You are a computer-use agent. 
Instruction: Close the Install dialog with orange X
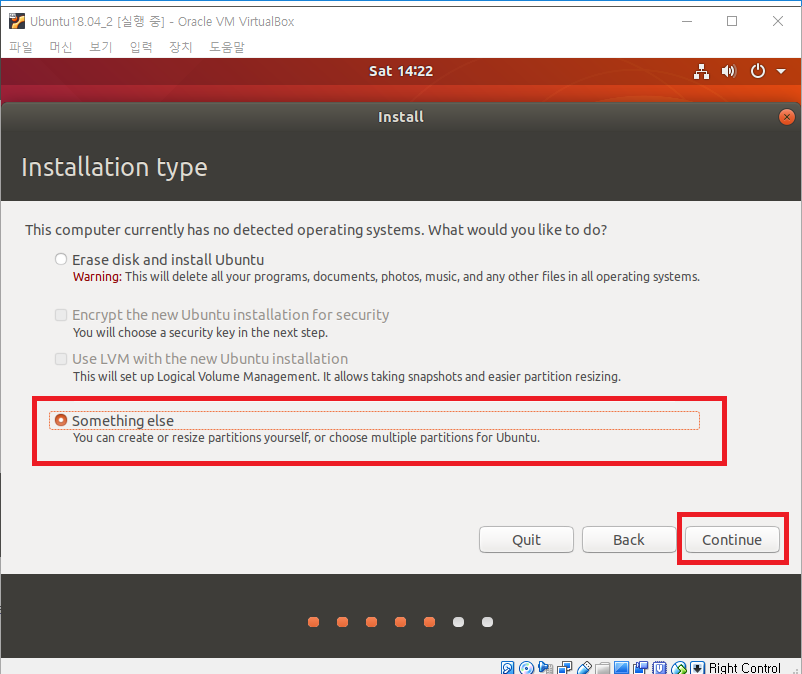787,117
